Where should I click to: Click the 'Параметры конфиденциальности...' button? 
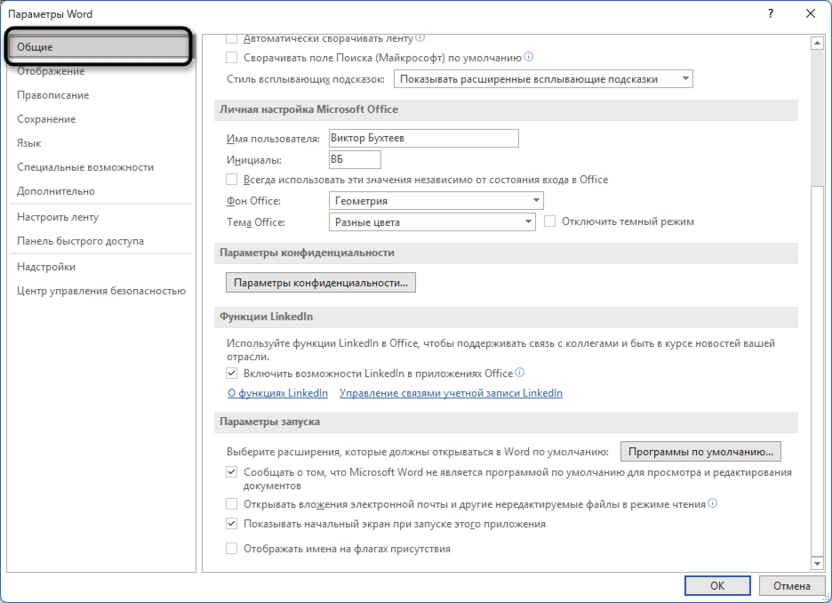[320, 282]
